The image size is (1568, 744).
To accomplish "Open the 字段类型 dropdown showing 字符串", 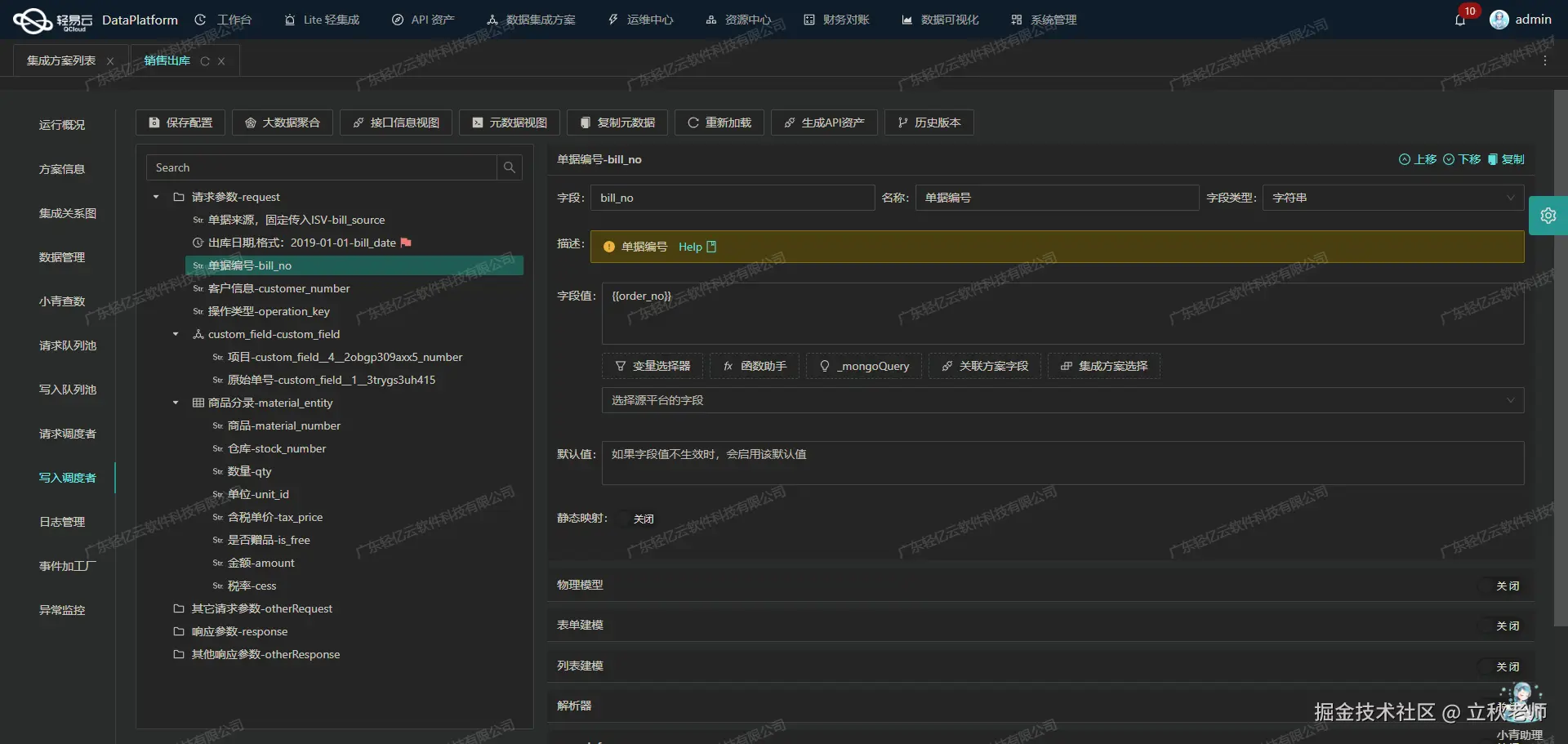I will point(1392,197).
